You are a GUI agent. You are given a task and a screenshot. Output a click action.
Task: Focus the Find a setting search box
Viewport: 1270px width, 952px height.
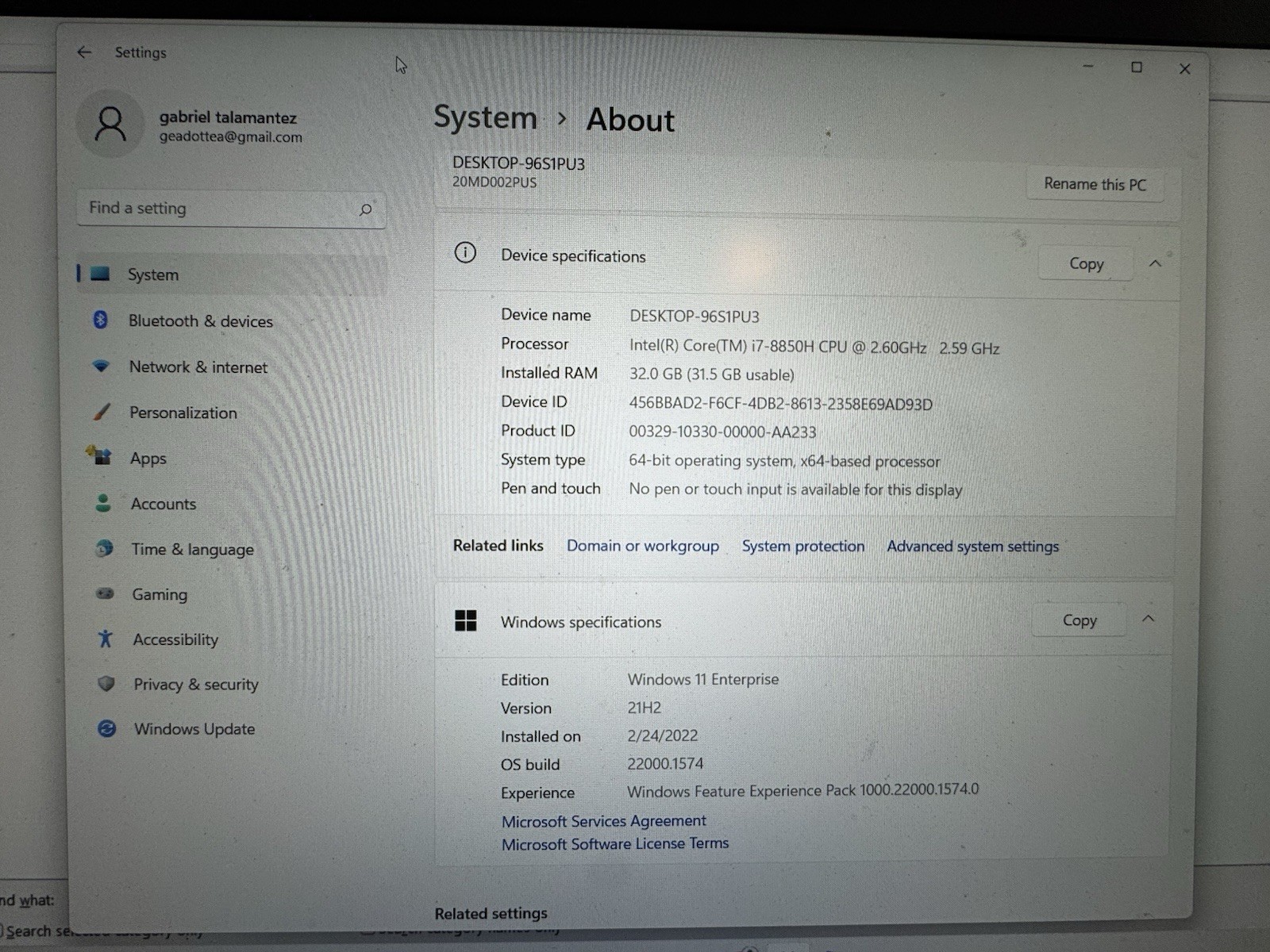pyautogui.click(x=231, y=209)
